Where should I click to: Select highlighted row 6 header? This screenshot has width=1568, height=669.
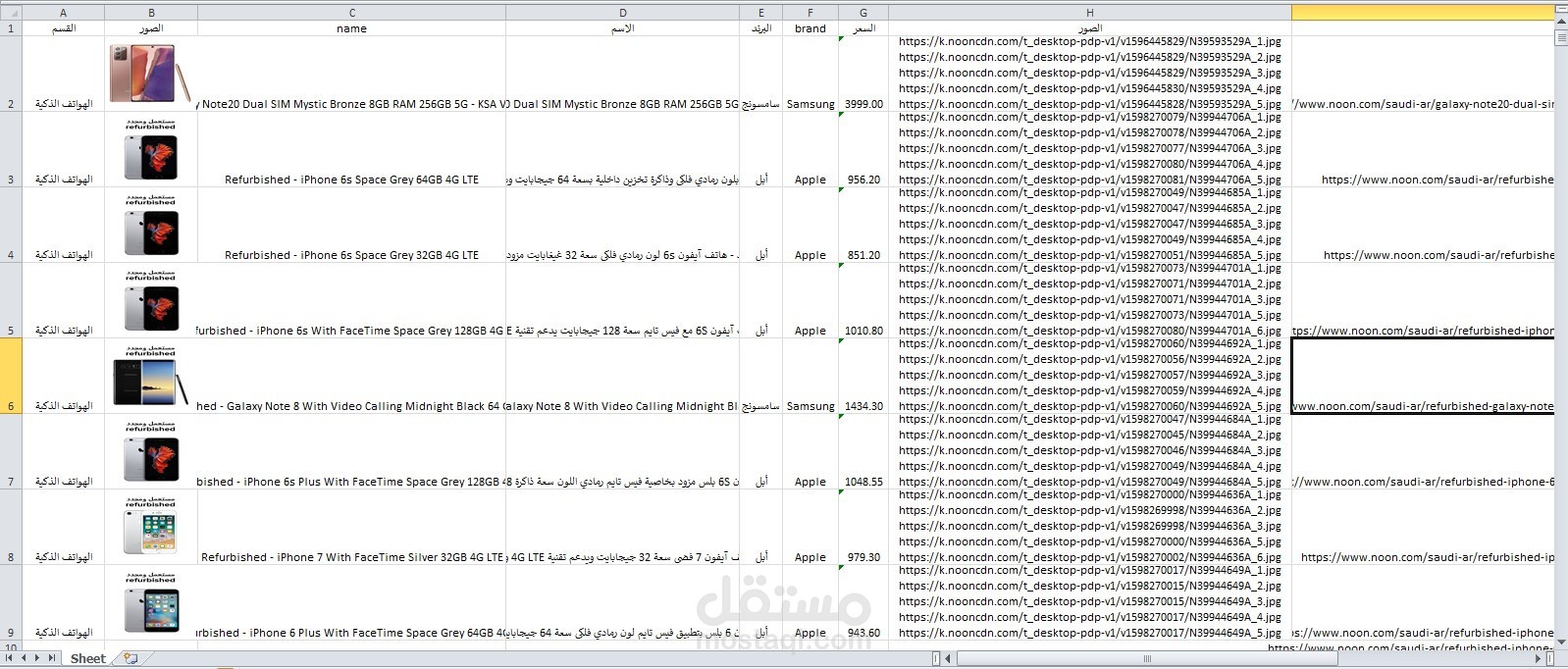tap(11, 377)
